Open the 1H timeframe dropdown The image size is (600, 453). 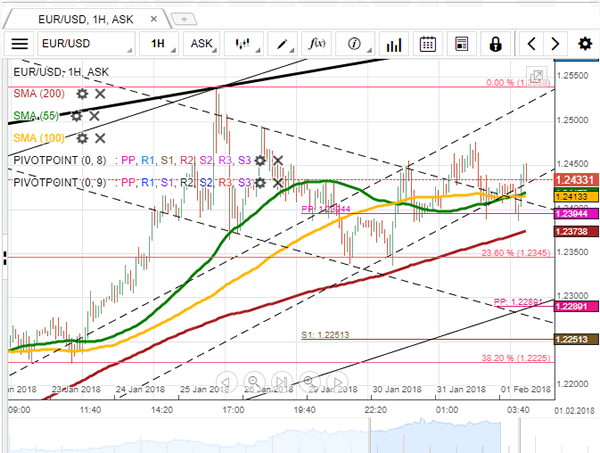(x=159, y=43)
